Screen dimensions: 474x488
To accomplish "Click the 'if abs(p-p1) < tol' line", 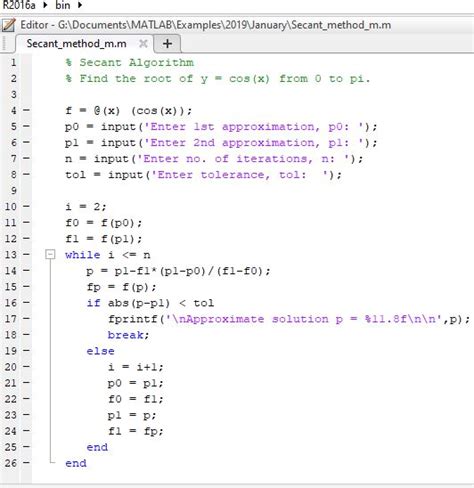I will 150,303.
